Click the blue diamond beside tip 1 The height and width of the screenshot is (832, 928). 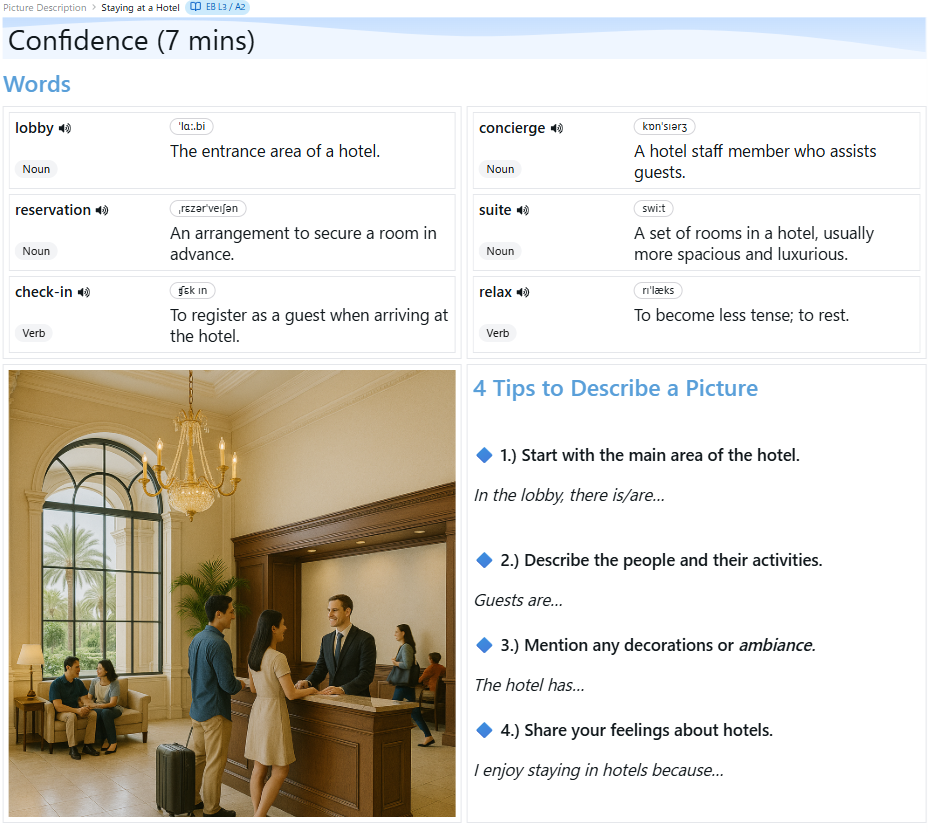pyautogui.click(x=485, y=454)
